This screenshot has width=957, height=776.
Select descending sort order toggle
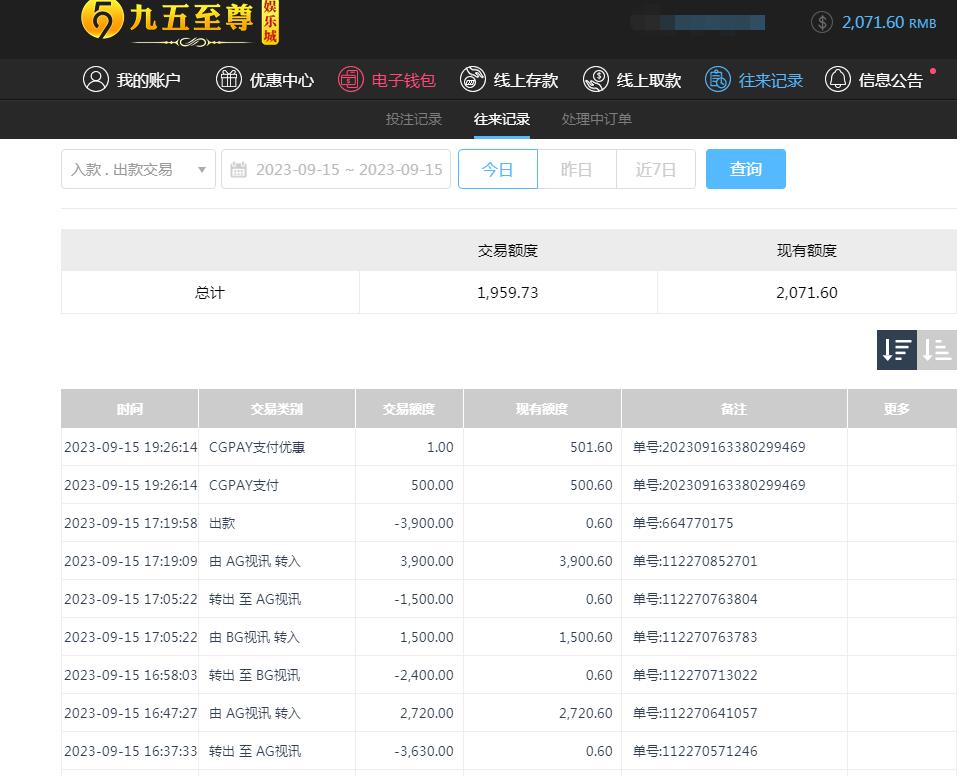point(897,350)
